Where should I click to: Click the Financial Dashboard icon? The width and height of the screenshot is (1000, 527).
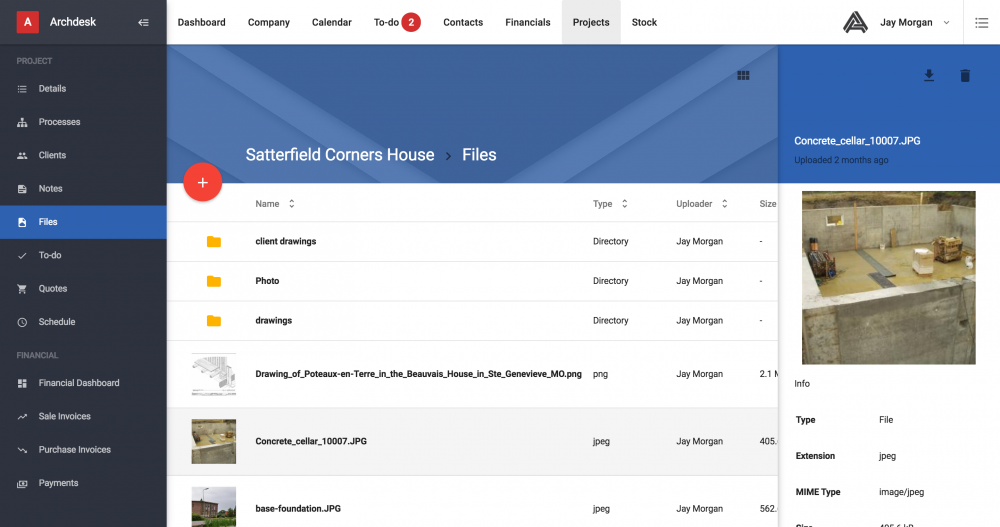[22, 383]
